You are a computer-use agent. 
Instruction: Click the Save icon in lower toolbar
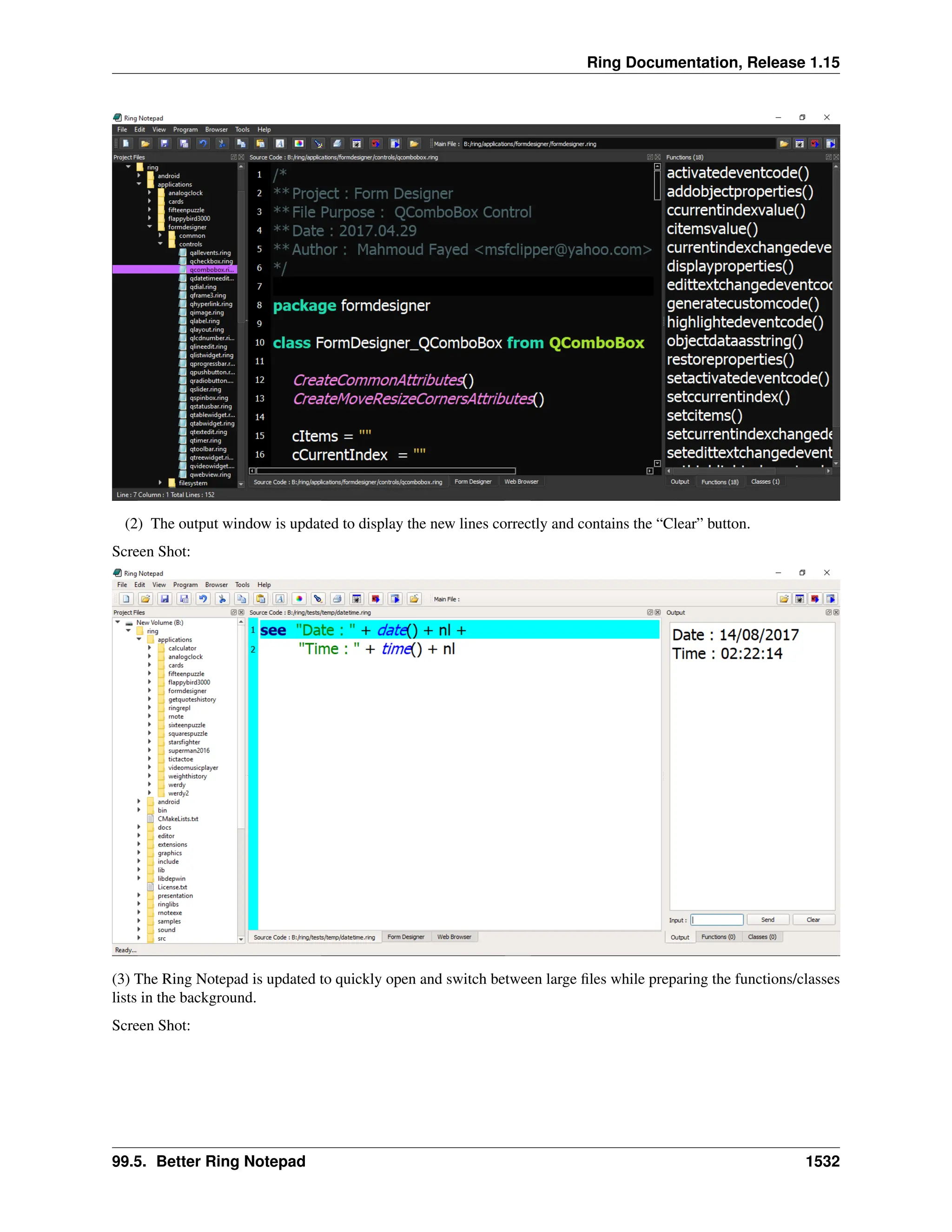(x=165, y=599)
